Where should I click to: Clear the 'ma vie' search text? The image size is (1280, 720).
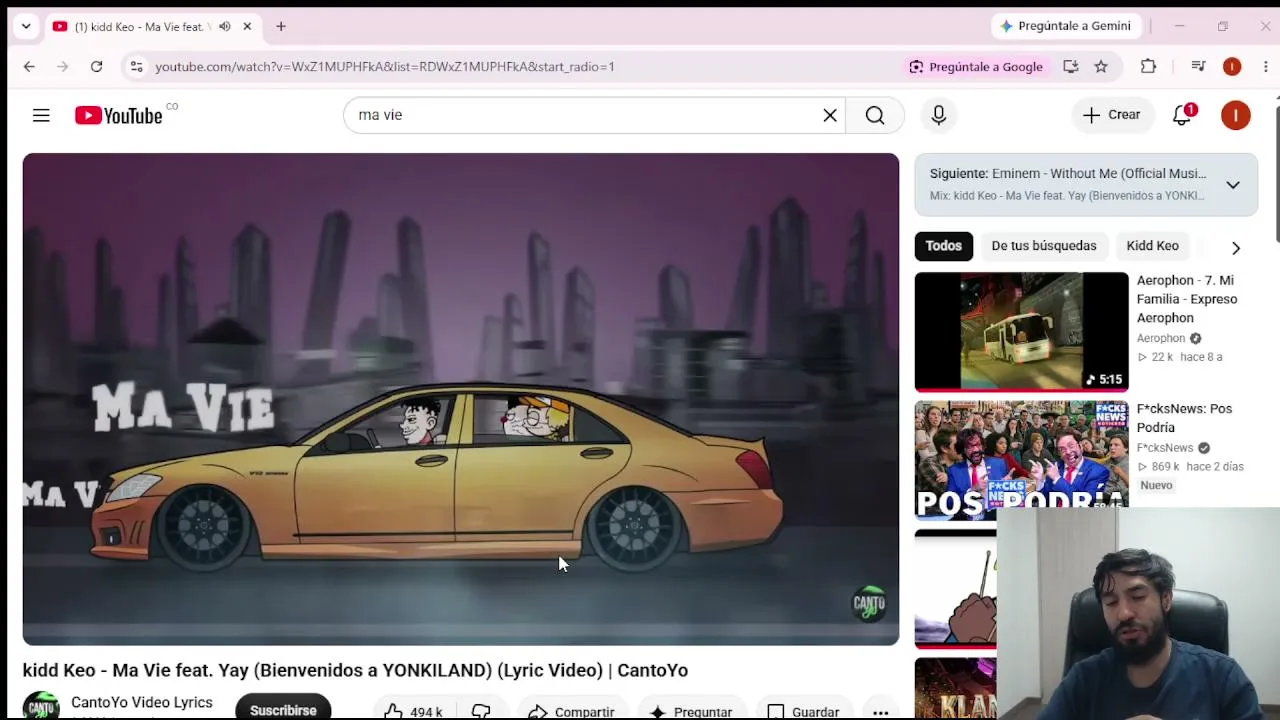pyautogui.click(x=830, y=115)
